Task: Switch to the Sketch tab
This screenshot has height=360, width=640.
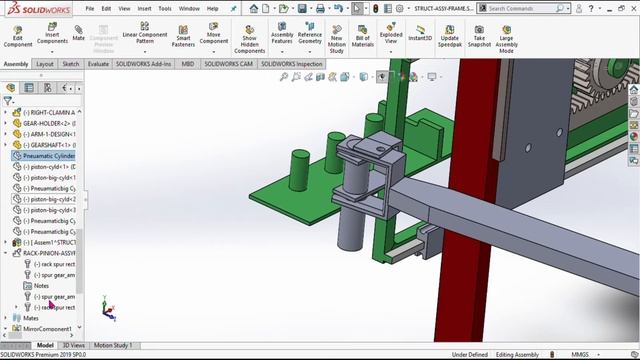Action: pyautogui.click(x=71, y=64)
